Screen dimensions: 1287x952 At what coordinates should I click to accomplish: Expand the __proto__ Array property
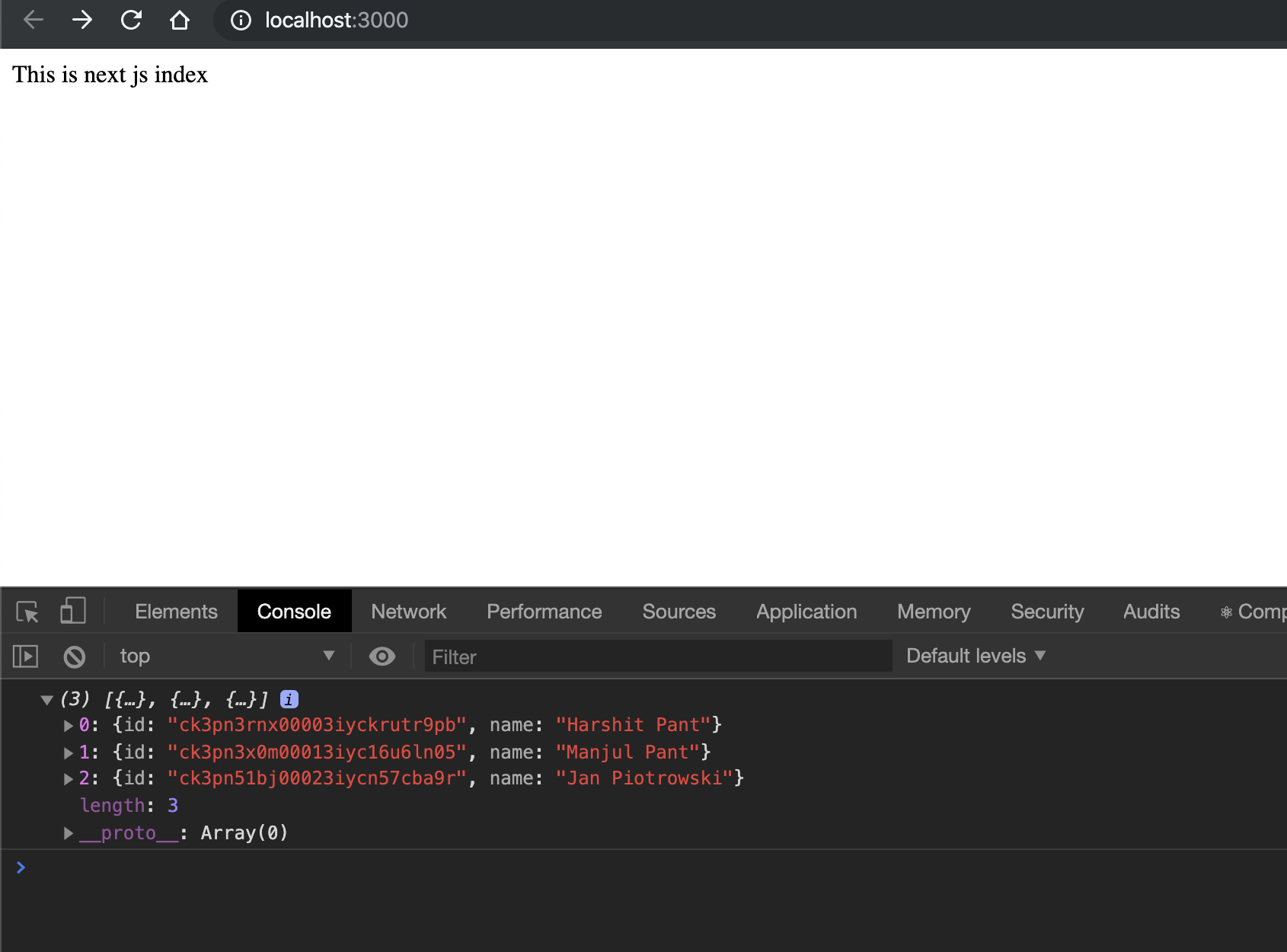click(69, 832)
